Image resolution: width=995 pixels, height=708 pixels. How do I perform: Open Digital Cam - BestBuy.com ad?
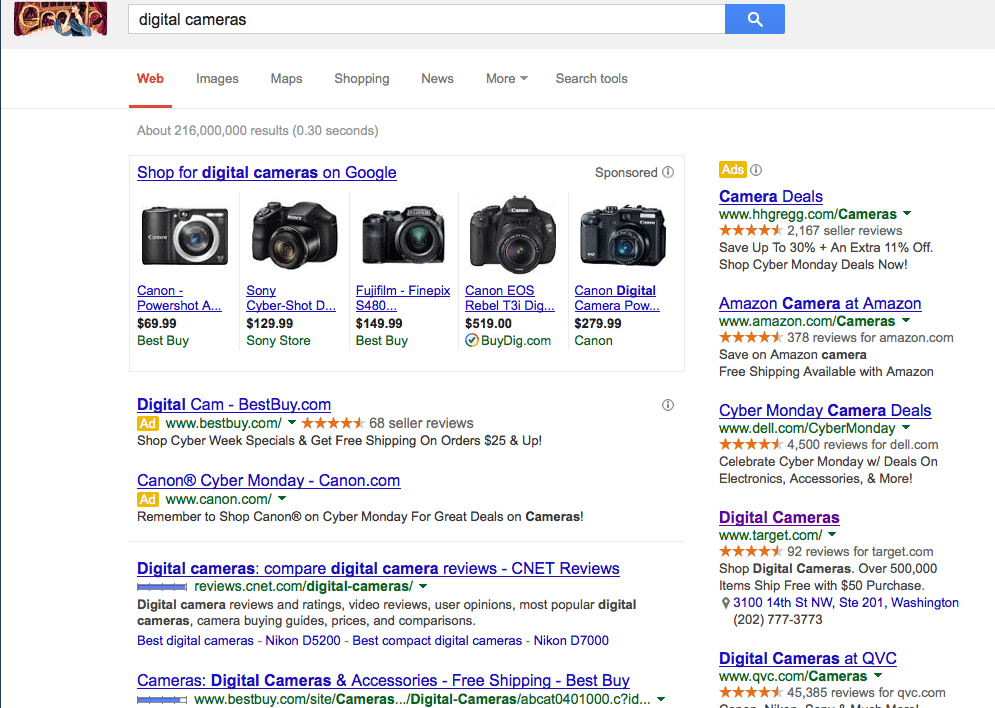[234, 405]
